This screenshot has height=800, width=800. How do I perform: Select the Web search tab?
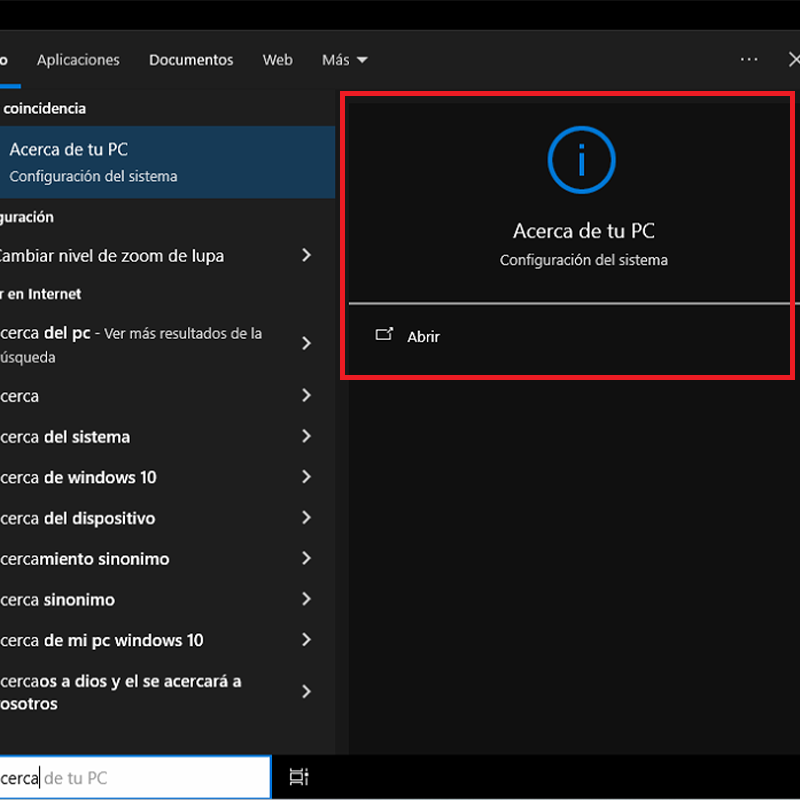coord(278,60)
